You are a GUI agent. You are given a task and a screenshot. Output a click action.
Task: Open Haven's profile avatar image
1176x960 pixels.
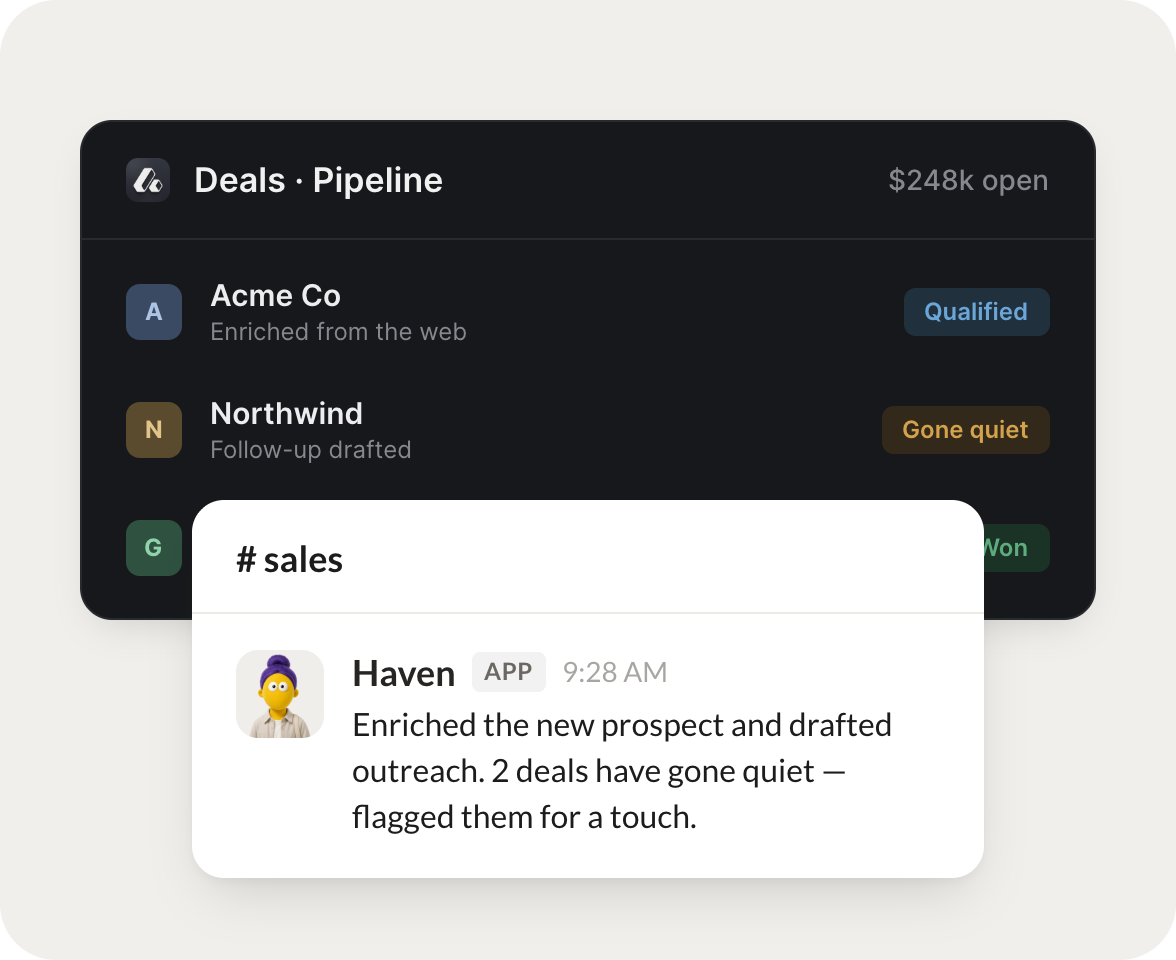[x=280, y=694]
